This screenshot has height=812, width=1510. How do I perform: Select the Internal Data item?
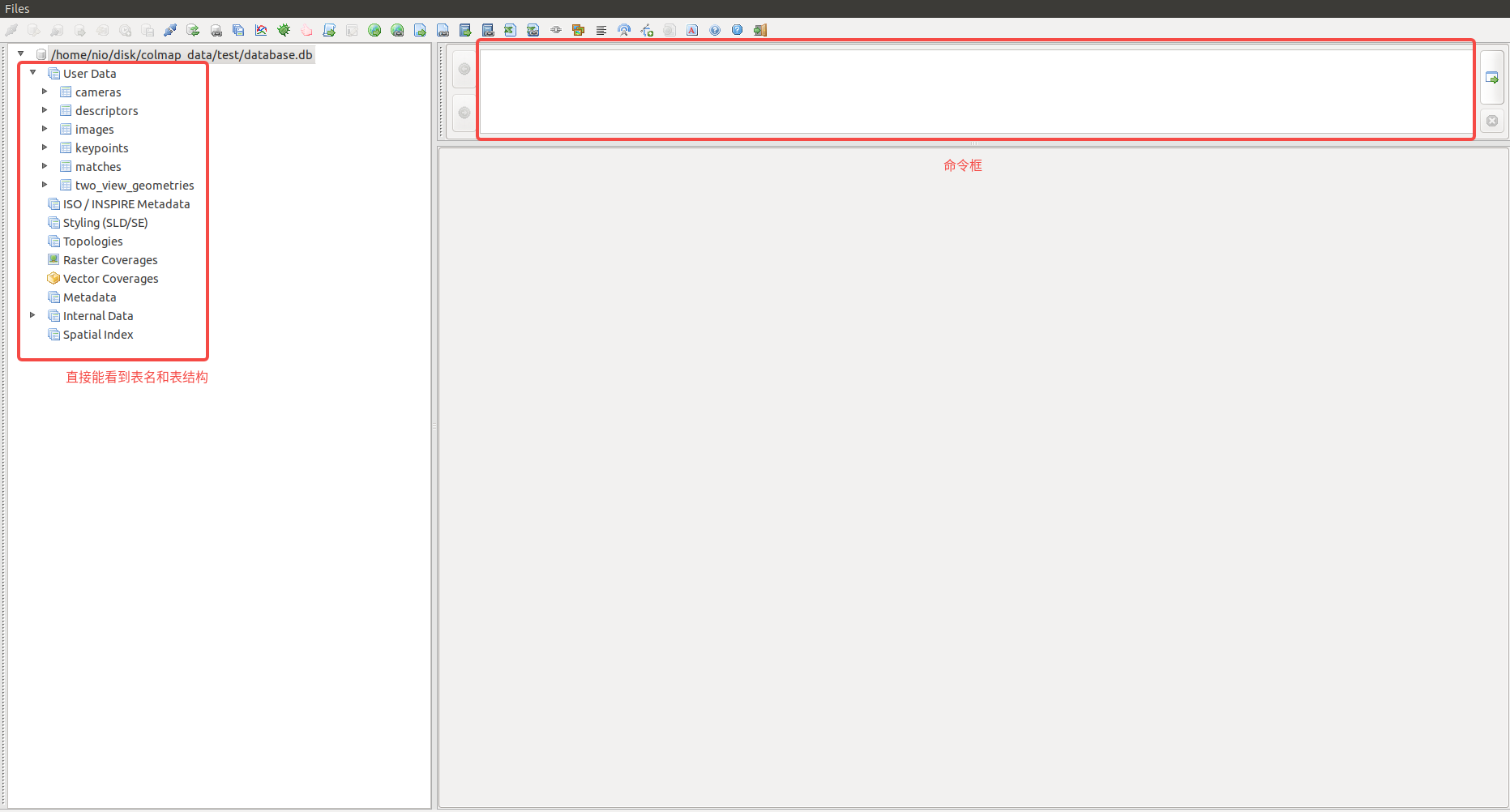[98, 316]
